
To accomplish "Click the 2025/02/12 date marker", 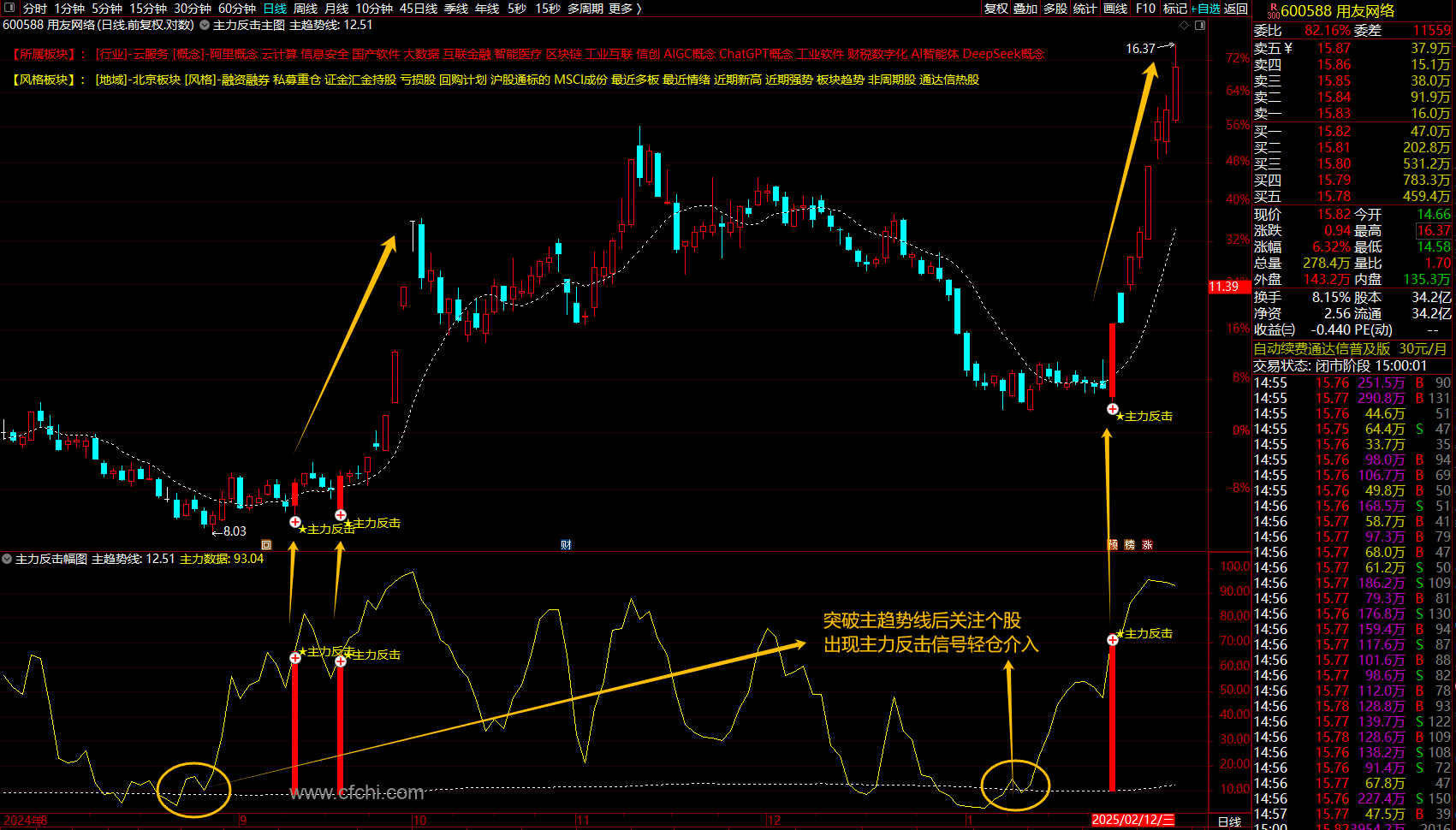I will (1132, 820).
